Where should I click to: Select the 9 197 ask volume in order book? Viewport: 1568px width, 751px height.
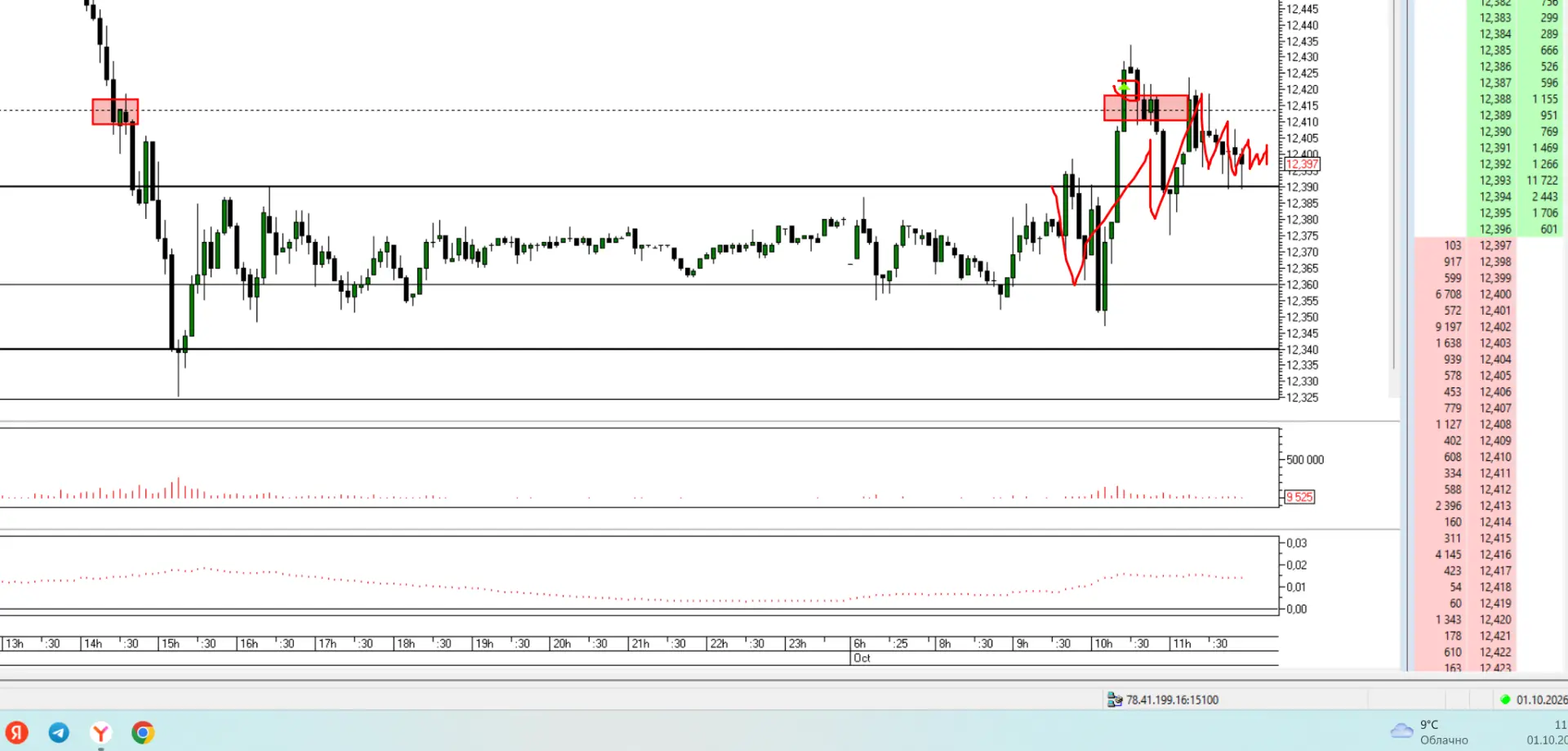tap(1448, 327)
